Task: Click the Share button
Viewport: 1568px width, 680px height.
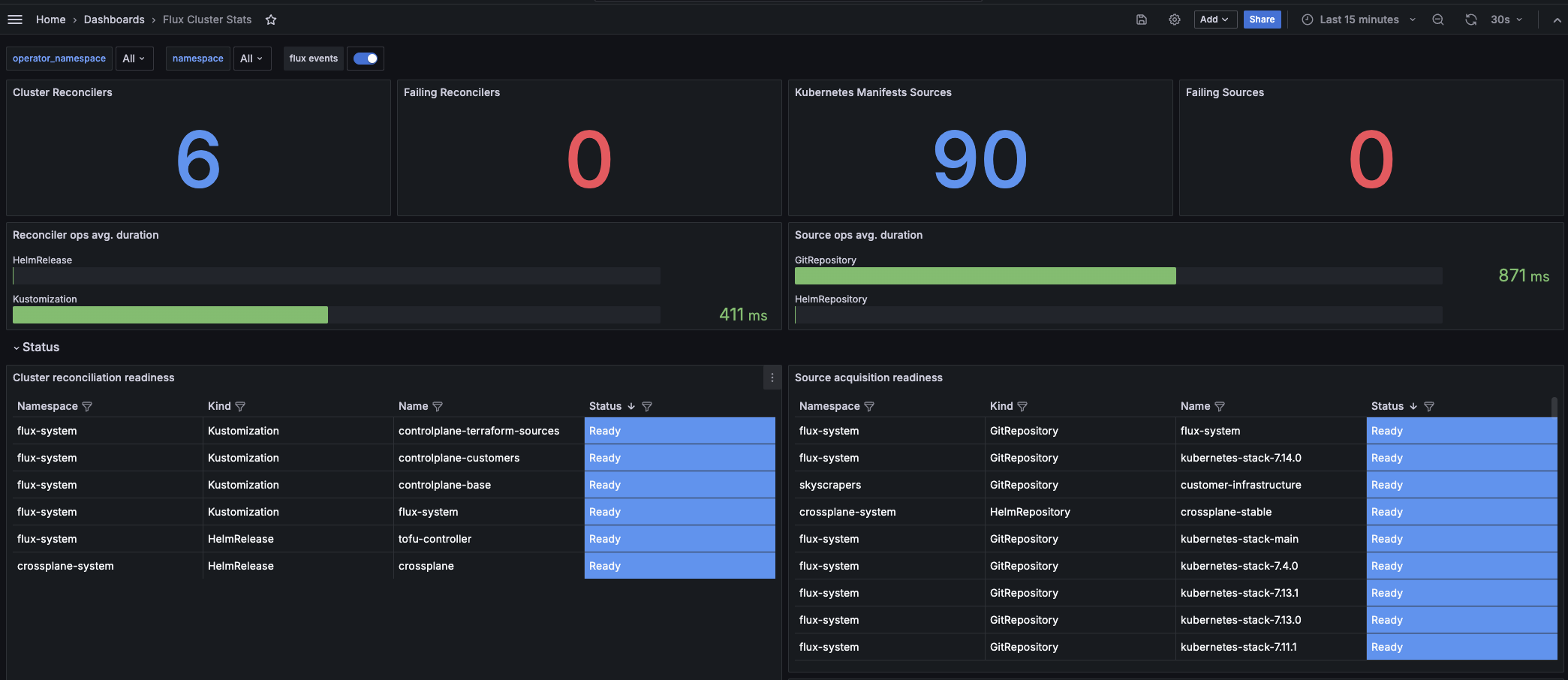Action: tap(1262, 19)
